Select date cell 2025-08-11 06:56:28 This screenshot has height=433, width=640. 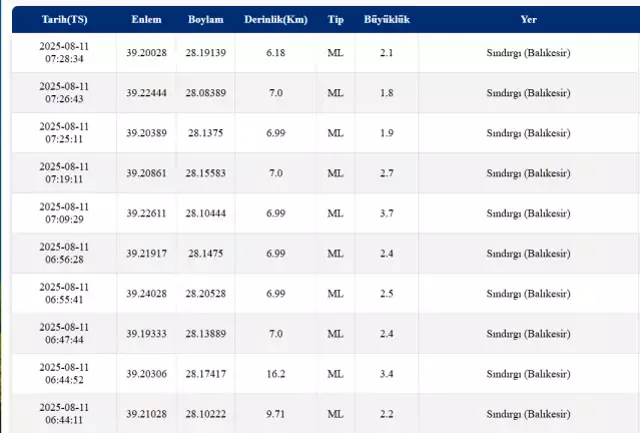[64, 253]
